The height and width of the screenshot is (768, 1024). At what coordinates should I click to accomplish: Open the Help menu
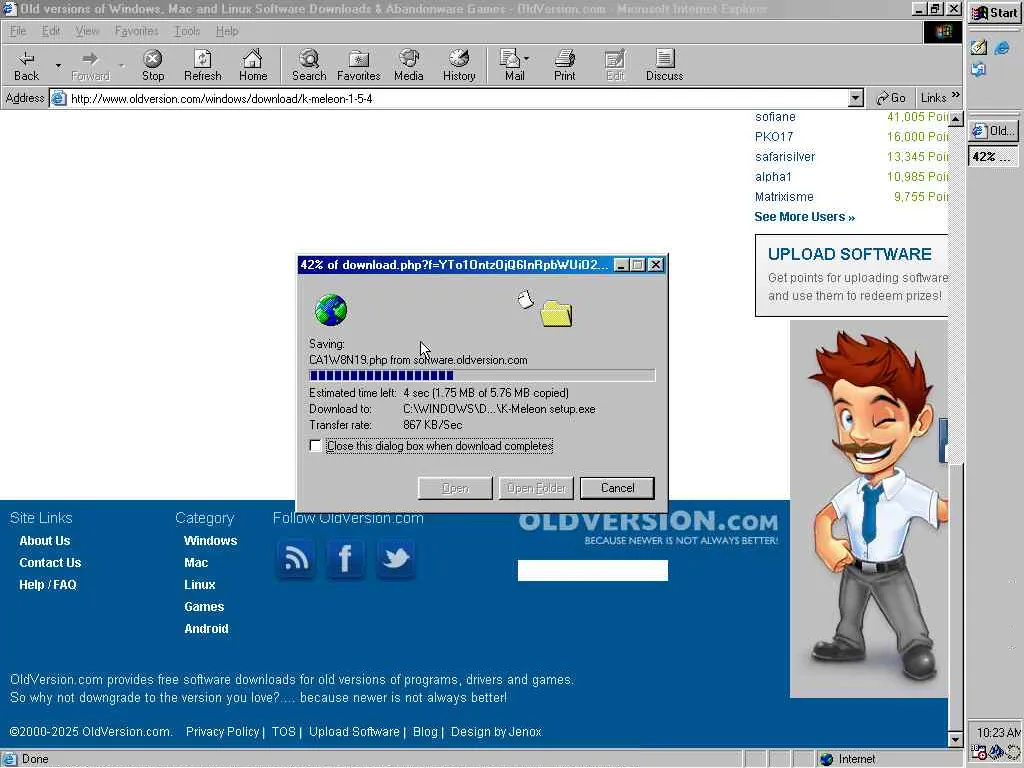coord(227,31)
